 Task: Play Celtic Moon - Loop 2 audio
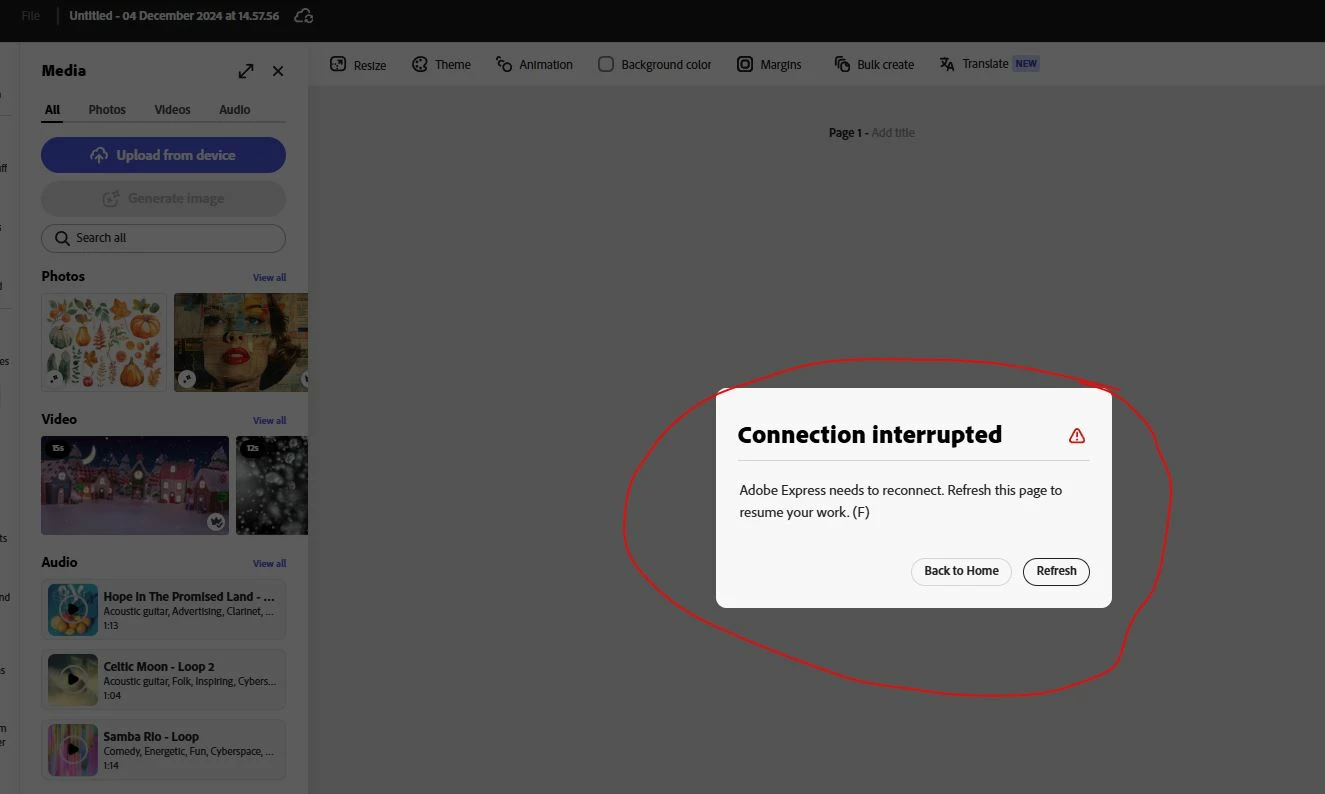tap(73, 680)
